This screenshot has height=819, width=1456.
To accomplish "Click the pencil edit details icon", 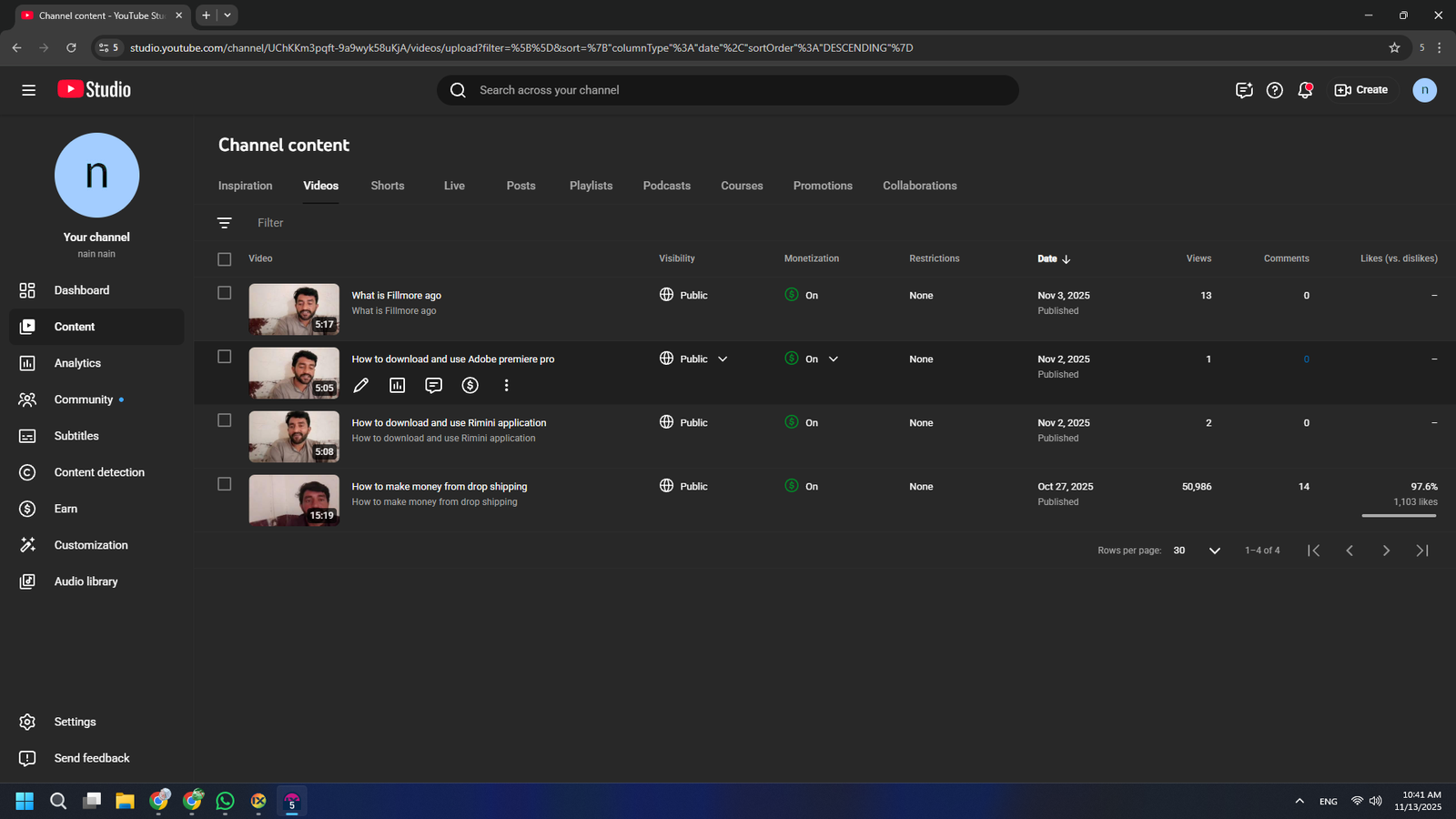I will [x=361, y=386].
